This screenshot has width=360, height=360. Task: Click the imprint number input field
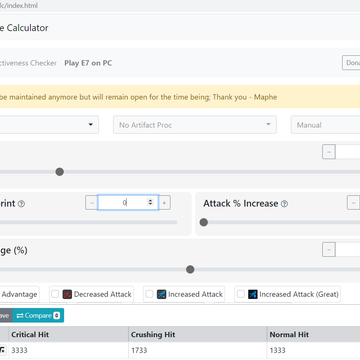click(128, 203)
